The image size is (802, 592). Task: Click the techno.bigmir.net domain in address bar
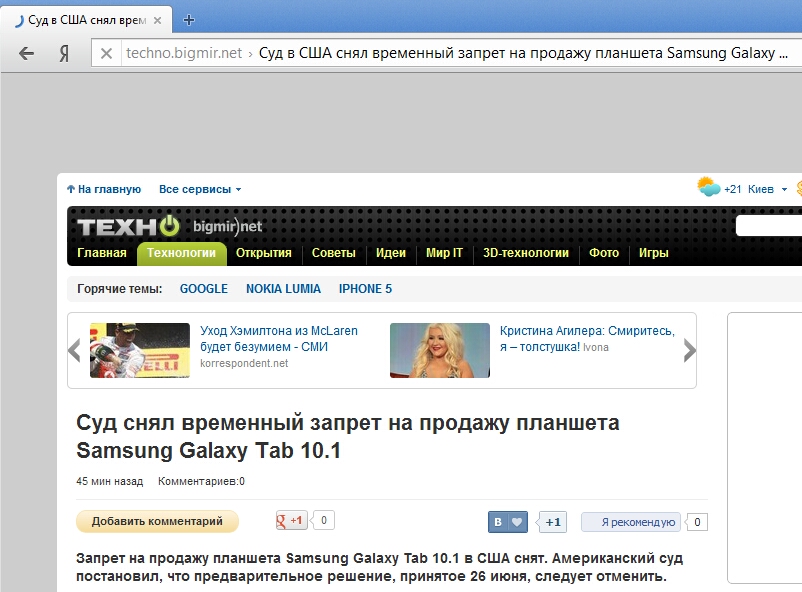coord(184,53)
